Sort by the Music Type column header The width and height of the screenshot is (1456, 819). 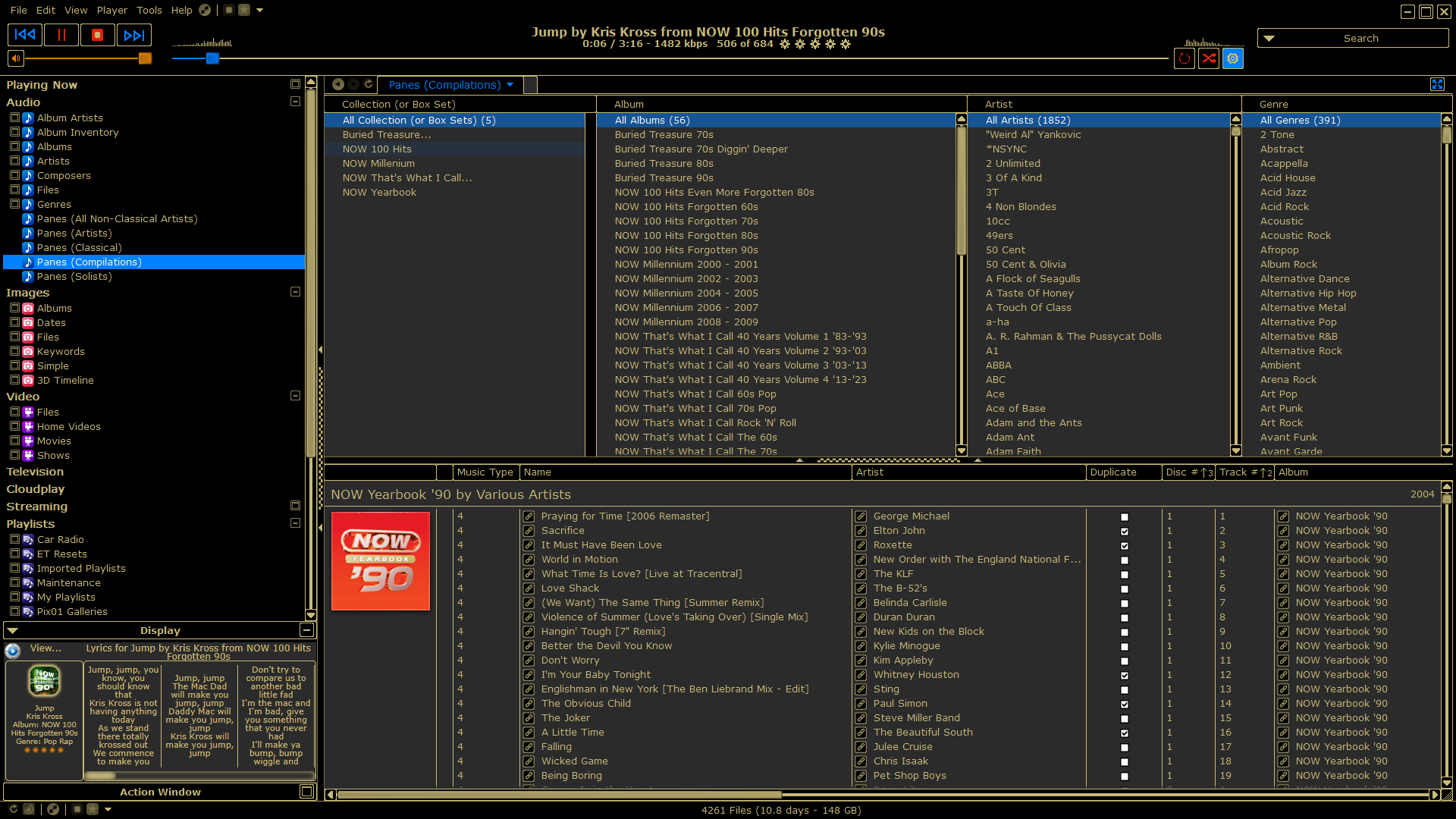[486, 472]
